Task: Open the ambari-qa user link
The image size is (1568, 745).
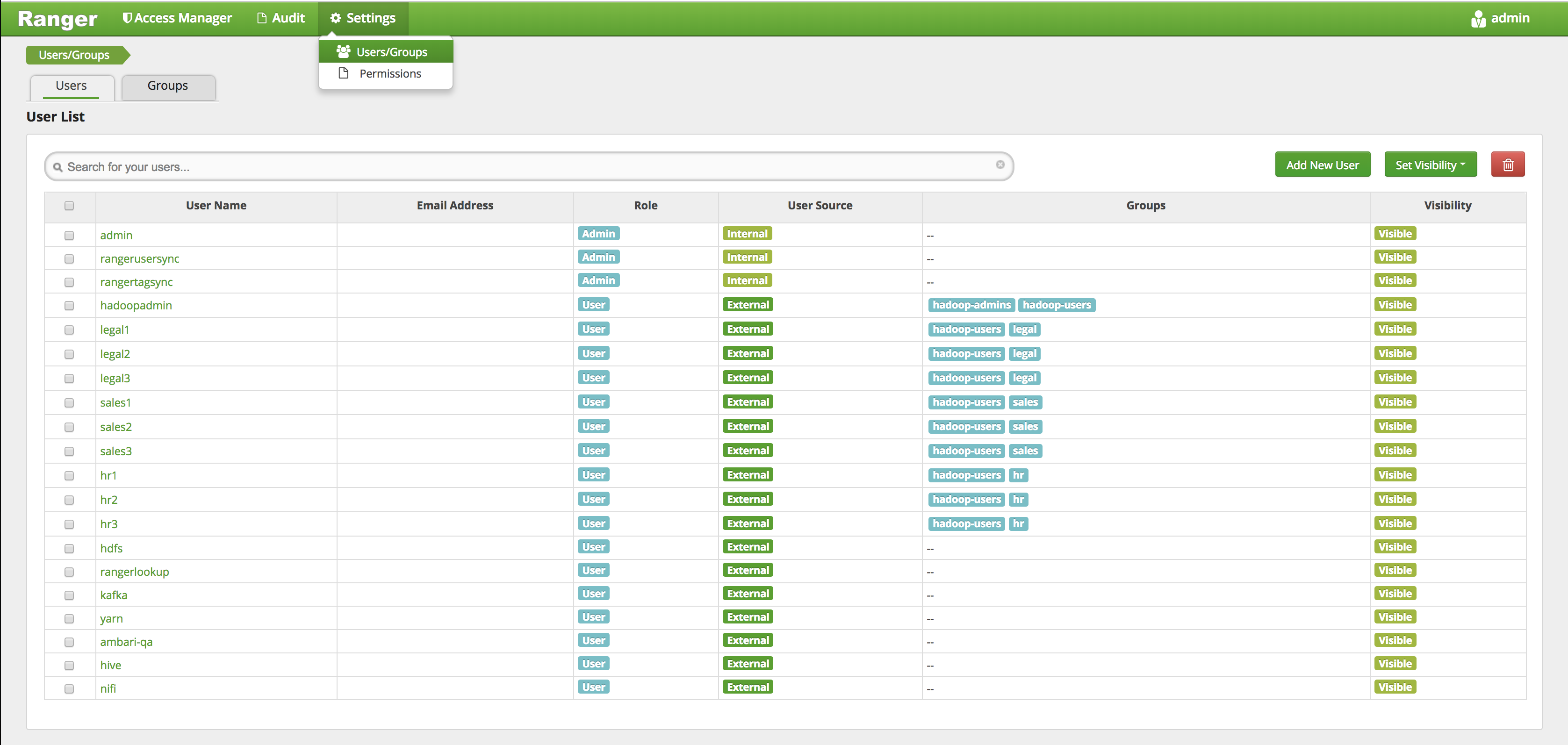Action: [x=127, y=642]
